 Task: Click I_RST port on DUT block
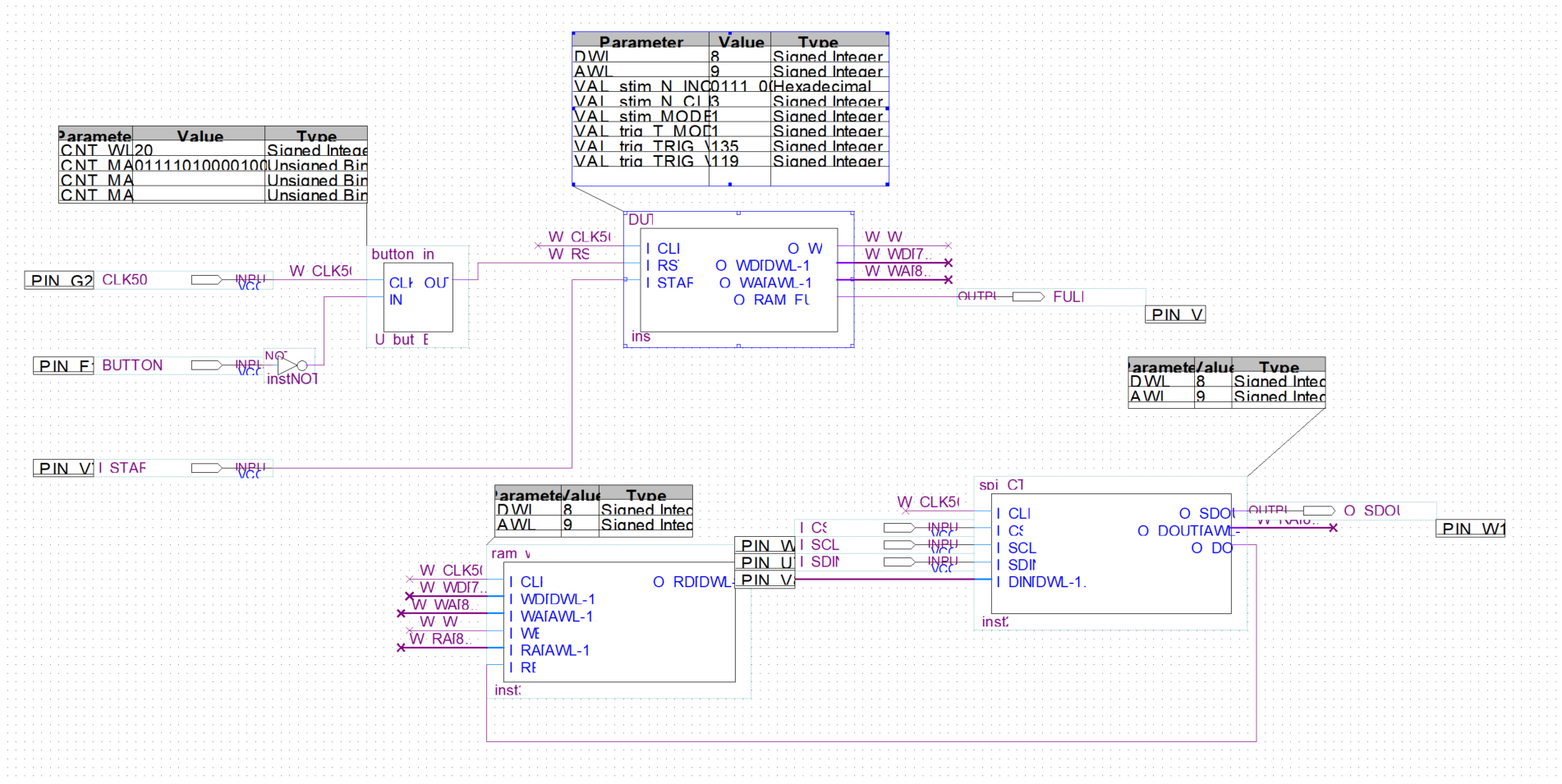(662, 266)
